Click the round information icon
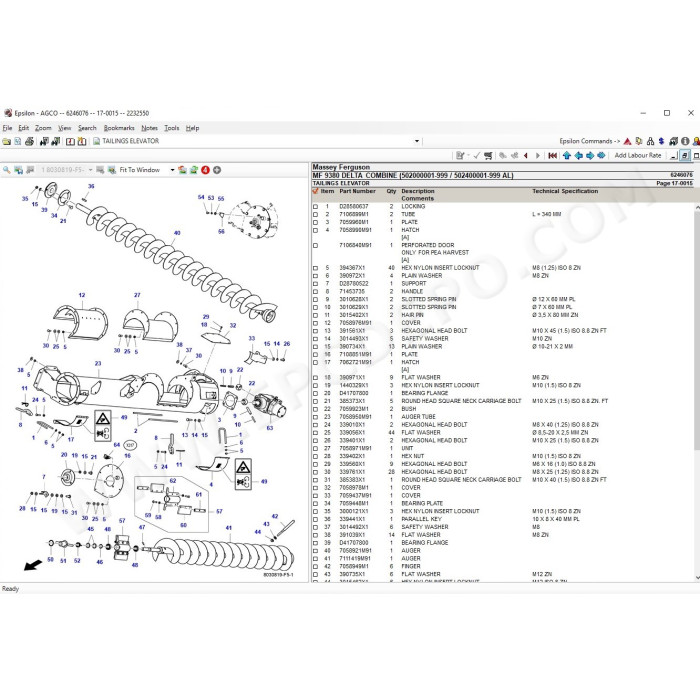Viewport: 700px width, 700px height. pos(685,142)
